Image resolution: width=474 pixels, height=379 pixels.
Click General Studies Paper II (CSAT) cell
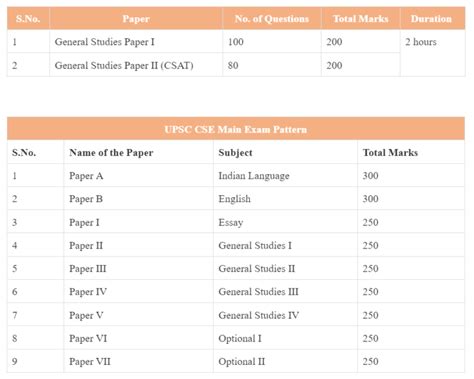[x=136, y=65]
